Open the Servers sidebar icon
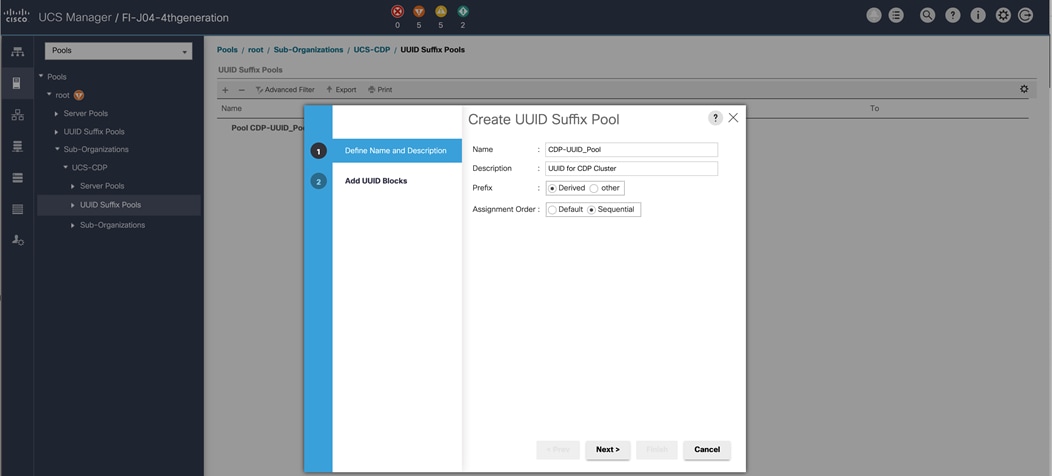The width and height of the screenshot is (1052, 476). coord(18,83)
